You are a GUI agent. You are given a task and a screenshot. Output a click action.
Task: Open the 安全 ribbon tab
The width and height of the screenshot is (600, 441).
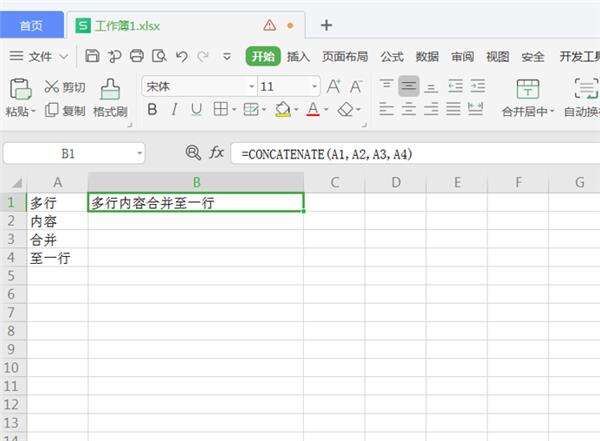point(533,57)
